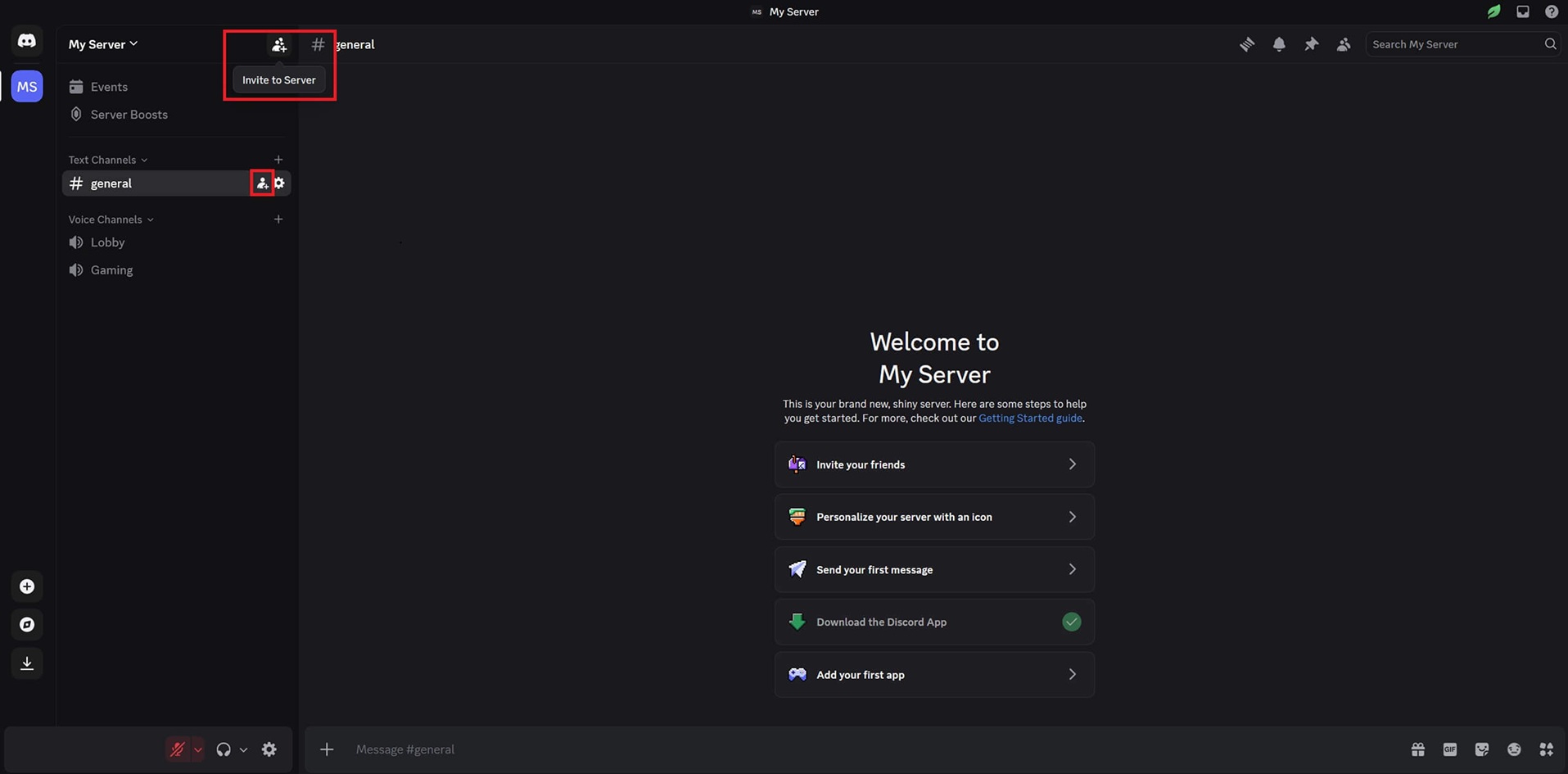The image size is (1568, 774).
Task: Toggle deafen with headphones icon
Action: [x=223, y=749]
